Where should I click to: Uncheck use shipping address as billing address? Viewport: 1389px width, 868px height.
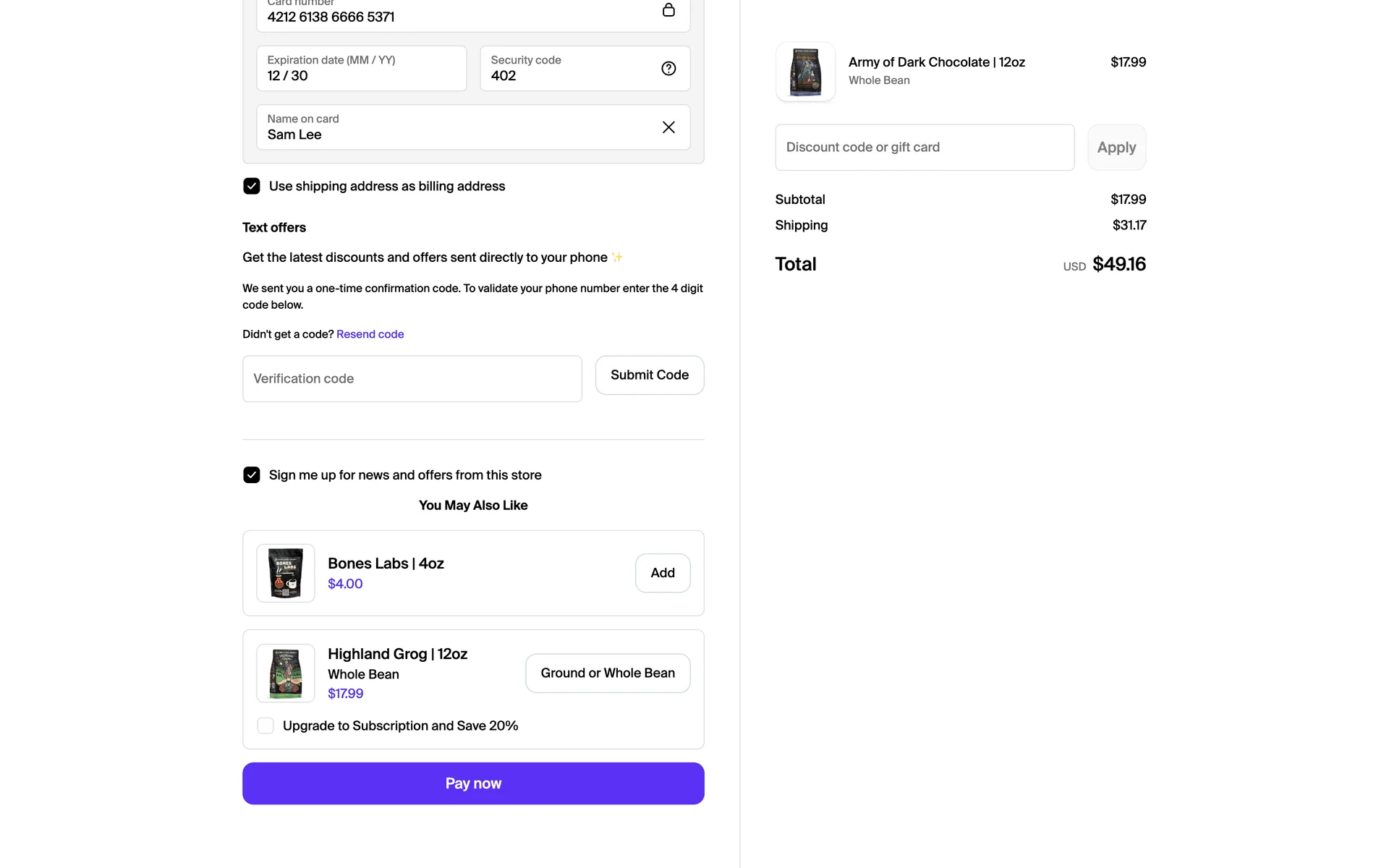coord(252,187)
